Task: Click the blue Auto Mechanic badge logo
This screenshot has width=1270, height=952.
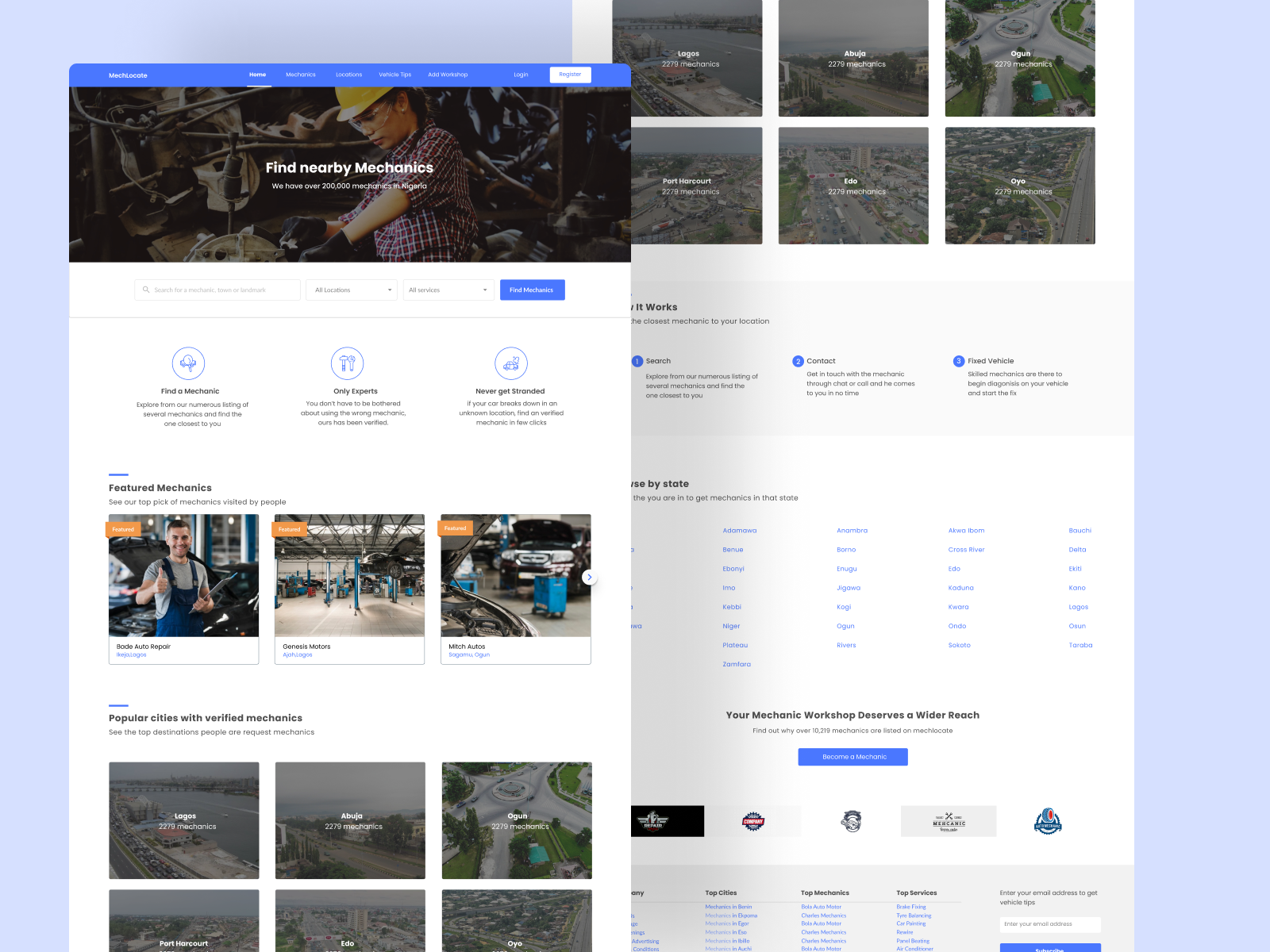Action: click(1048, 821)
